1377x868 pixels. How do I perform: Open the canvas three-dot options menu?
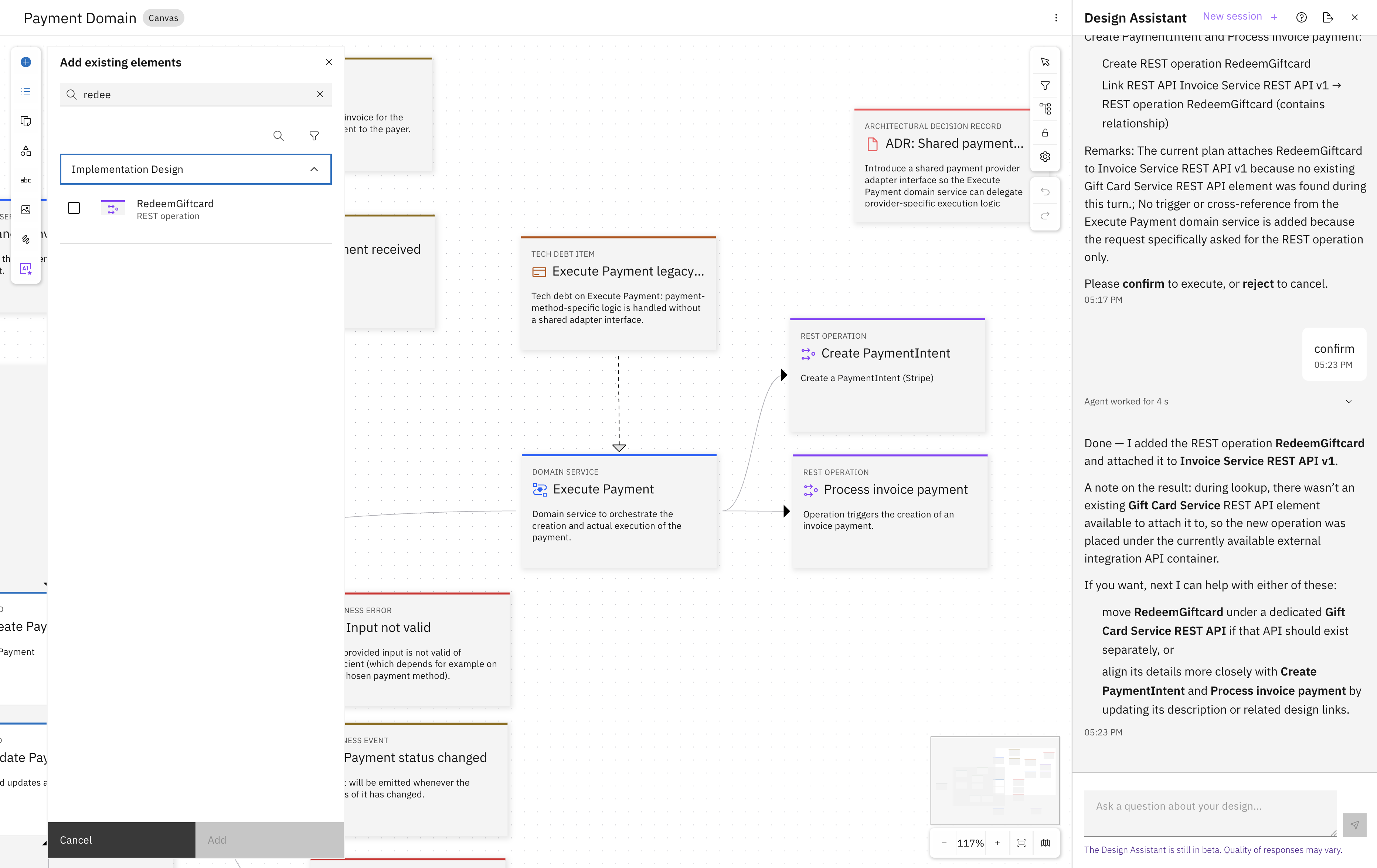click(1056, 18)
